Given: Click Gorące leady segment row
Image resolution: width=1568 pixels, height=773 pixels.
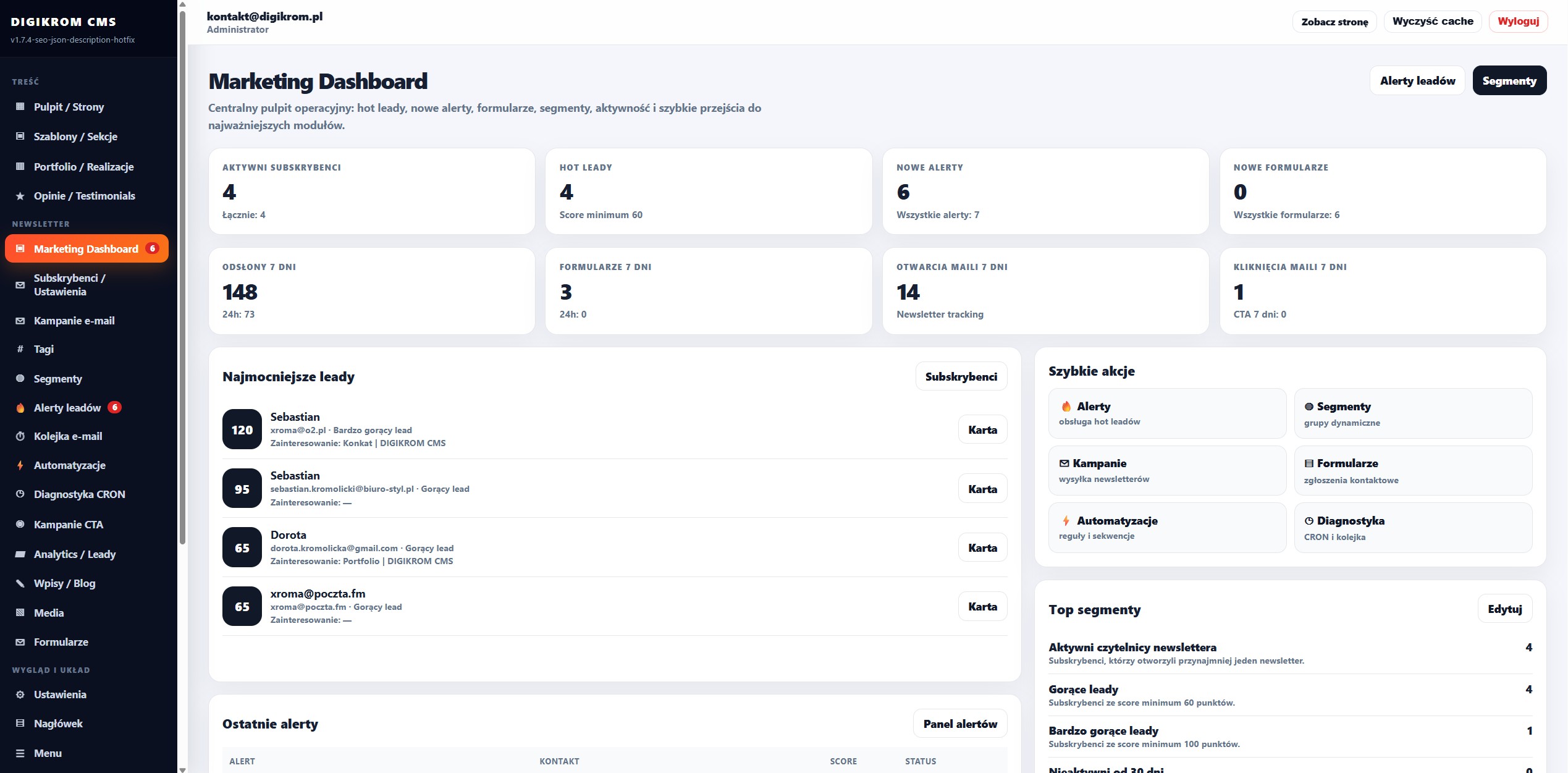Looking at the screenshot, I should (1290, 695).
